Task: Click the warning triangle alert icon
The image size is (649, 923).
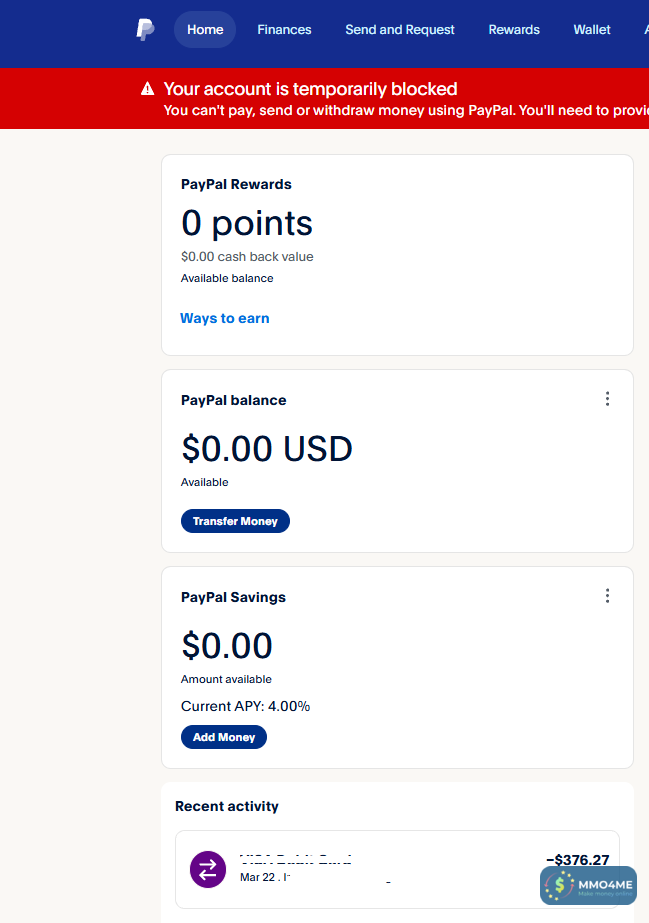Action: [x=148, y=89]
